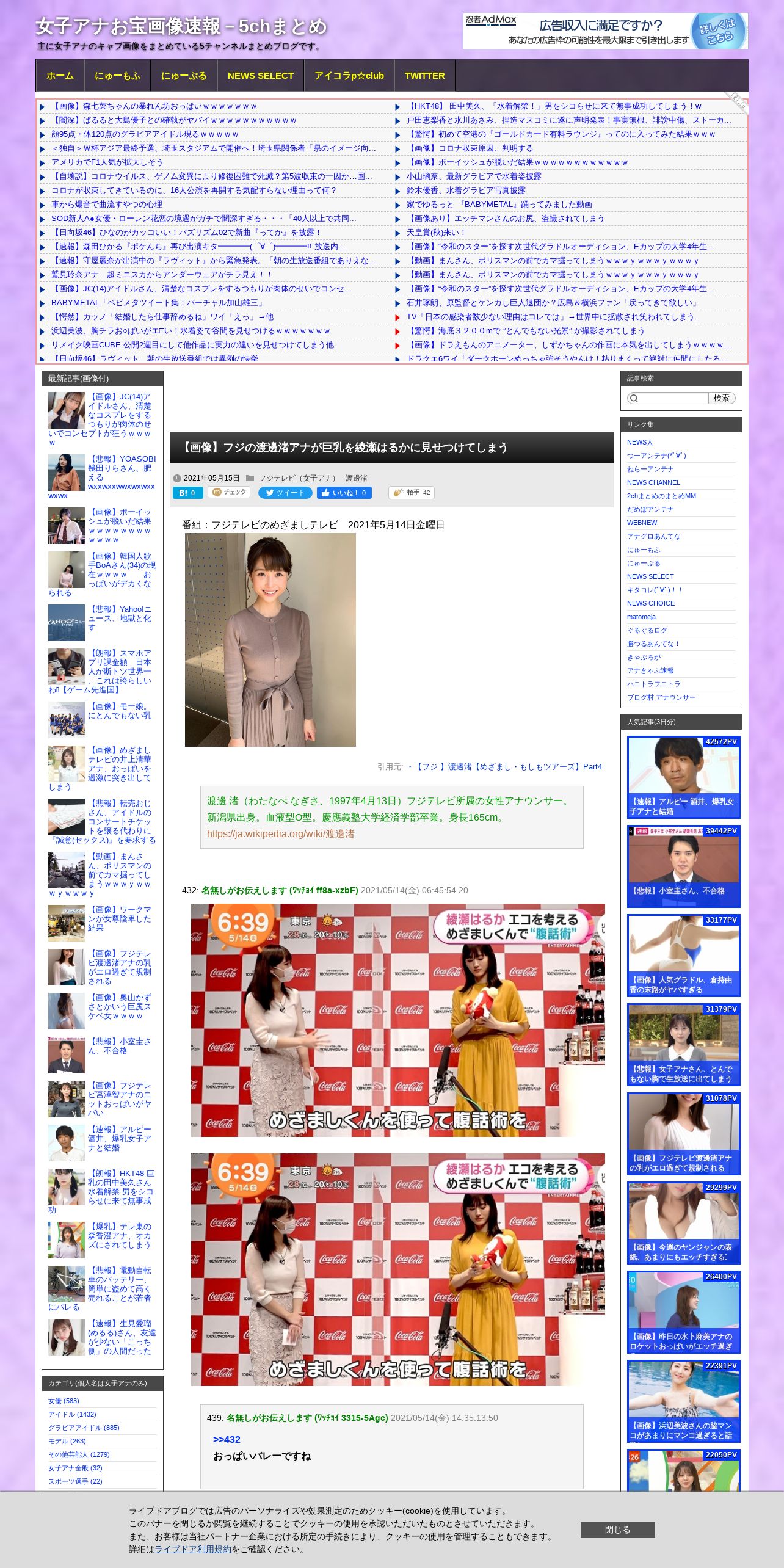Open the 33177PV popular article thumbnail
Image resolution: width=784 pixels, height=1568 pixels.
pos(684,956)
